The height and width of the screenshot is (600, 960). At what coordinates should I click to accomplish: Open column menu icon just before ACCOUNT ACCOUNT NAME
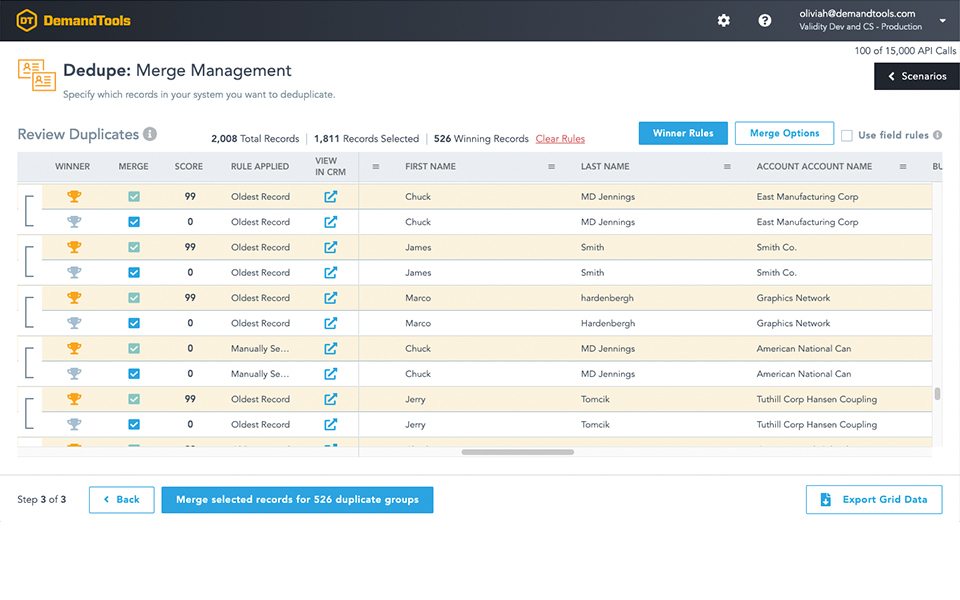coord(727,167)
